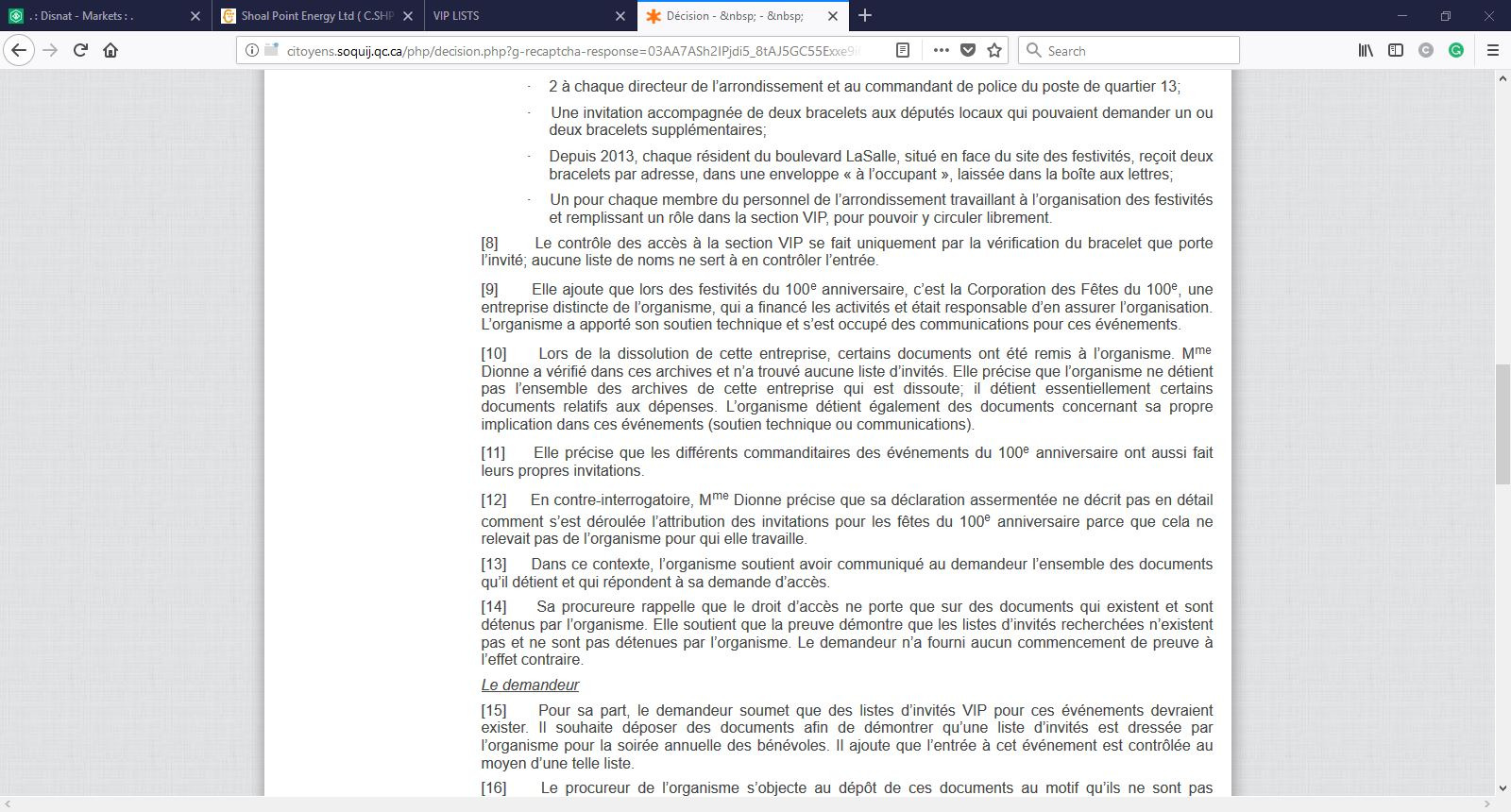
Task: Click the line starting "Un pour chaque membre"
Action: pyautogui.click(x=881, y=199)
